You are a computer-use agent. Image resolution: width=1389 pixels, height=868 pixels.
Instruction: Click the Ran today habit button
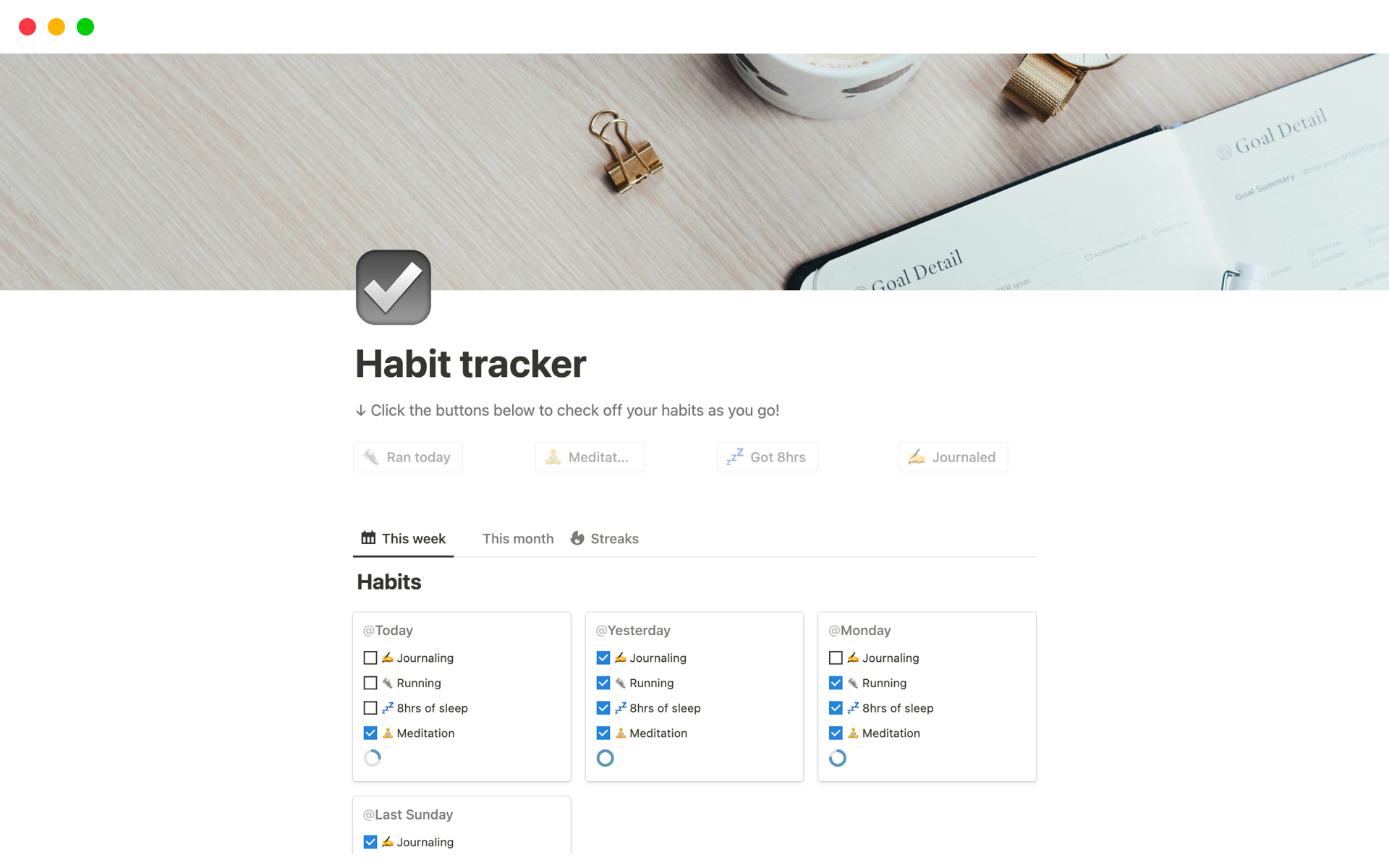pos(408,457)
